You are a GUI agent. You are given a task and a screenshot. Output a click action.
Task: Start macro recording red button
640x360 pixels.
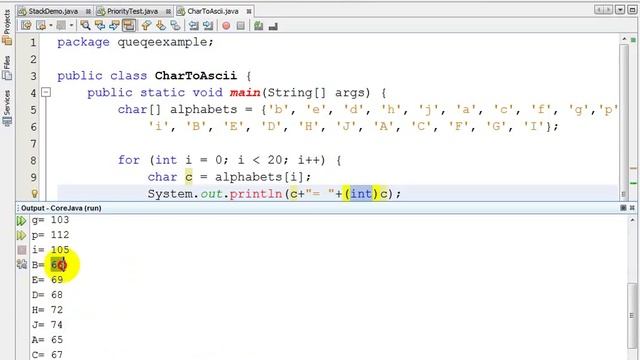pos(226,26)
